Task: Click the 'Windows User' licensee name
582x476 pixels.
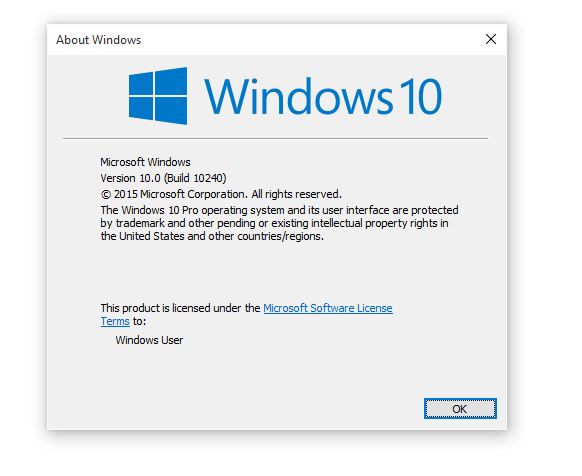Action: (149, 340)
